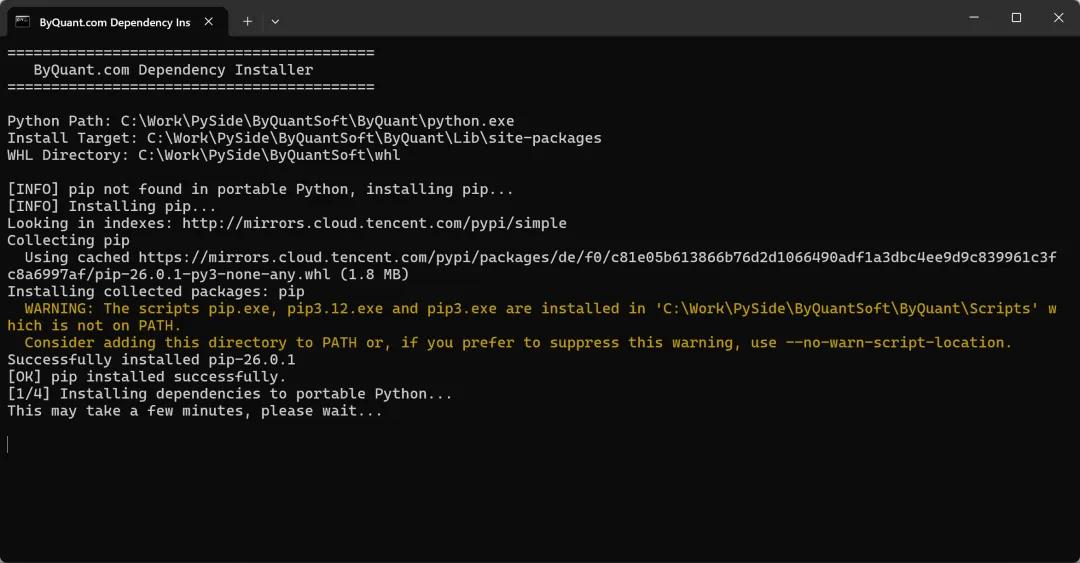1080x563 pixels.
Task: Open the mirrors.cloud.tencent.com/pypi/simple index link
Action: coord(374,223)
